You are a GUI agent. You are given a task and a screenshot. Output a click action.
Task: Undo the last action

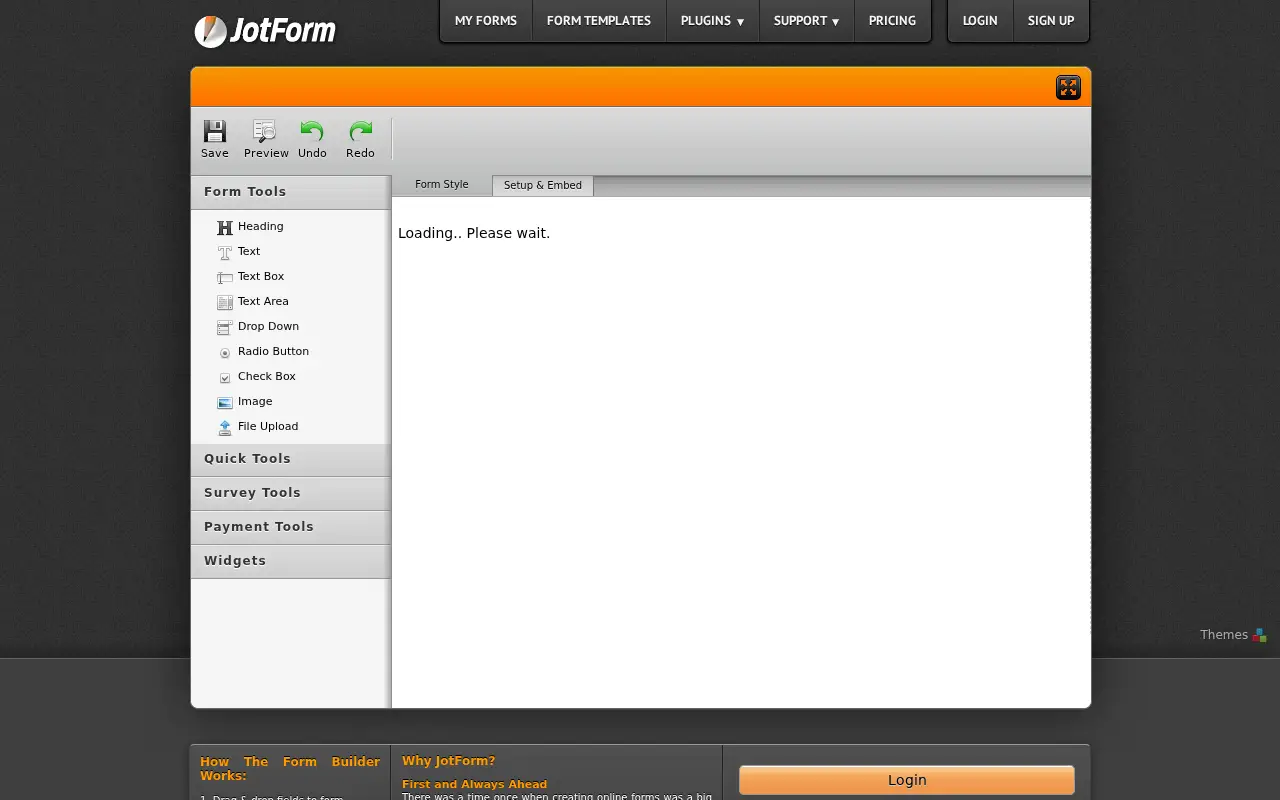312,139
